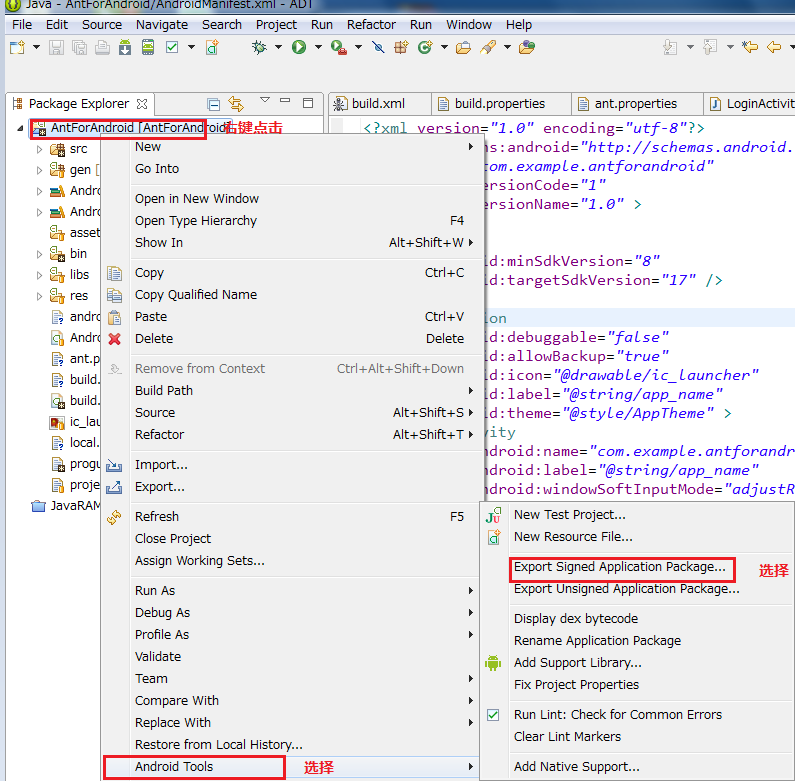
Task: Toggle Run Lint: Check for Common Errors
Action: [617, 714]
